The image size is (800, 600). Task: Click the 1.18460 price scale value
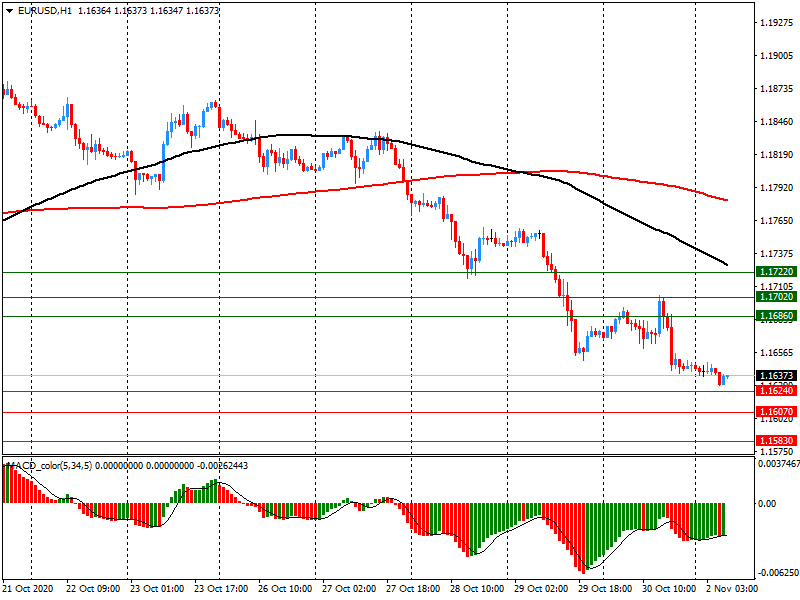(x=777, y=122)
